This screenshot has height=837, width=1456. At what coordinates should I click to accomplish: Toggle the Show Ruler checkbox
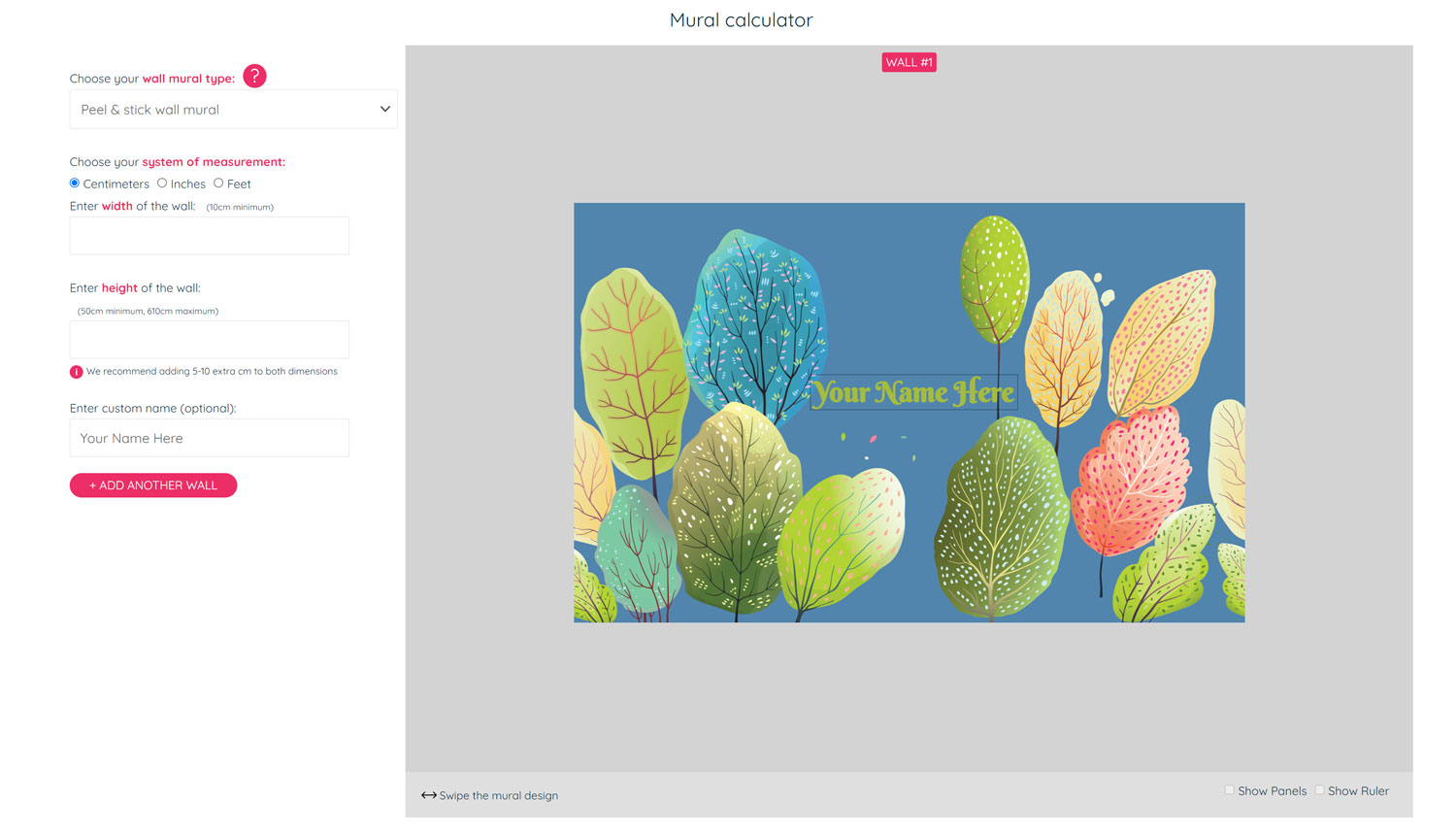tap(1319, 790)
